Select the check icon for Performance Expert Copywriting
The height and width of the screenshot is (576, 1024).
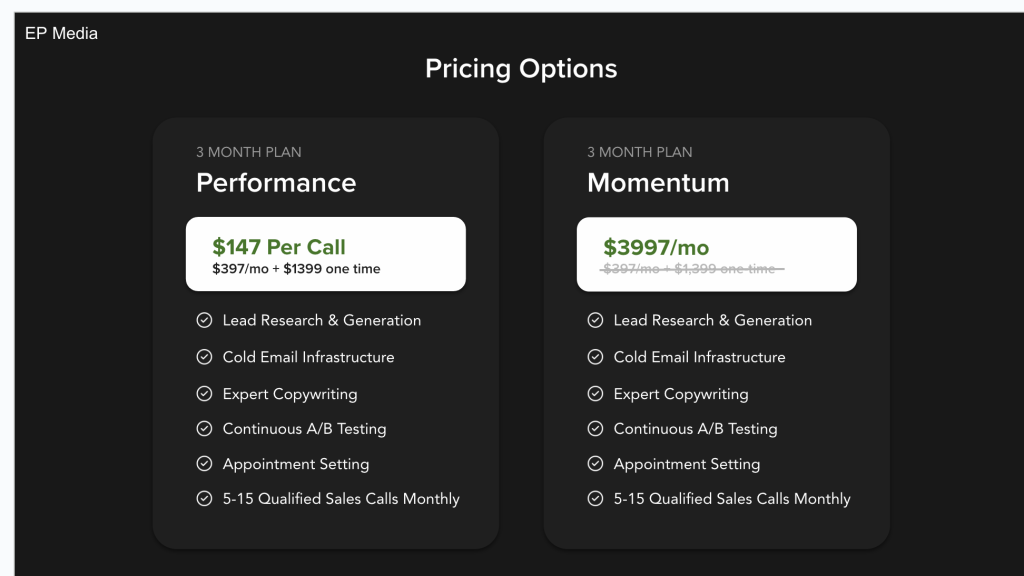pos(204,393)
